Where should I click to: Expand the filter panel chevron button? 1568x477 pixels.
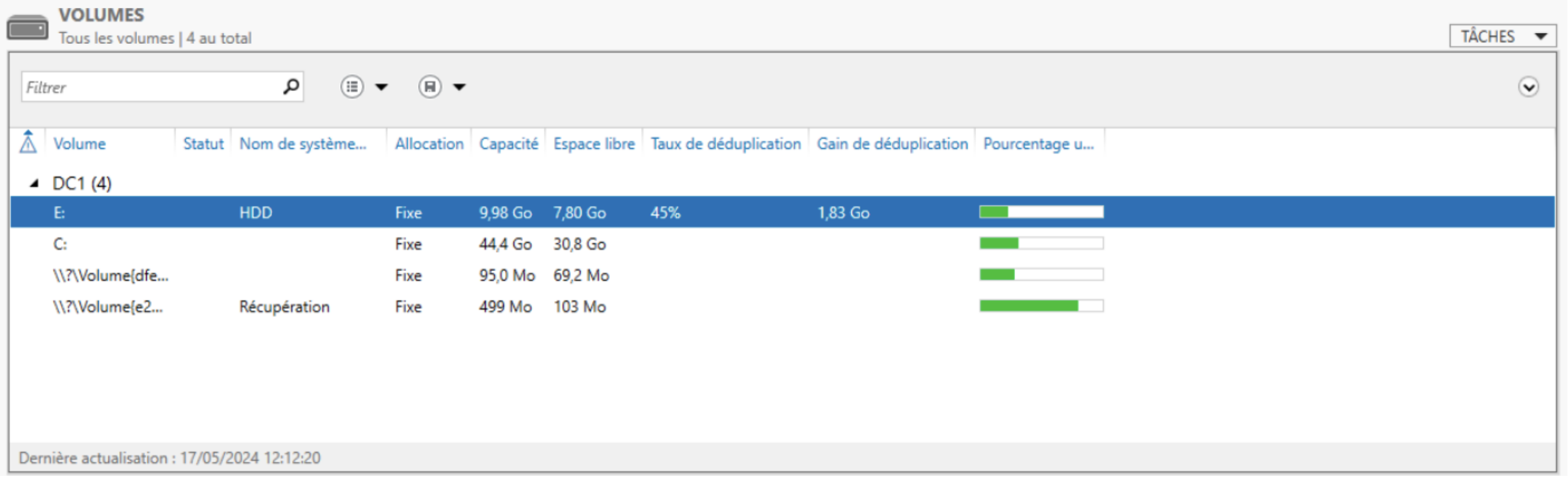[x=1528, y=87]
